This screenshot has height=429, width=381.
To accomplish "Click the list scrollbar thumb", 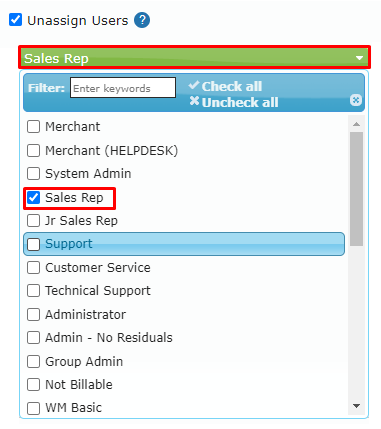I will click(356, 189).
